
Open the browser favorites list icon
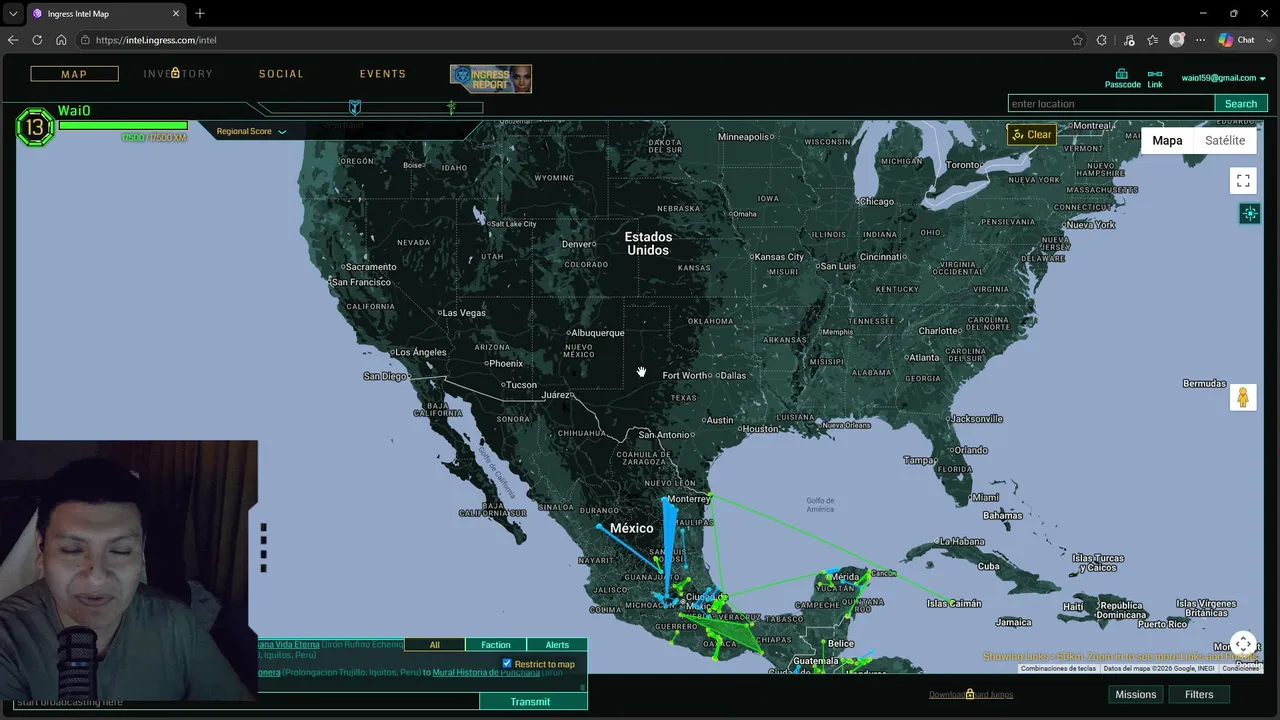[1153, 40]
